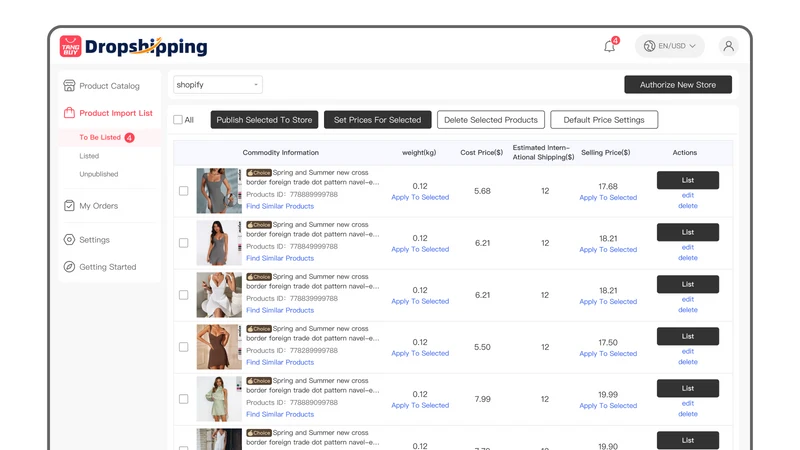Delete product 778889099788
800x450 pixels.
point(688,414)
